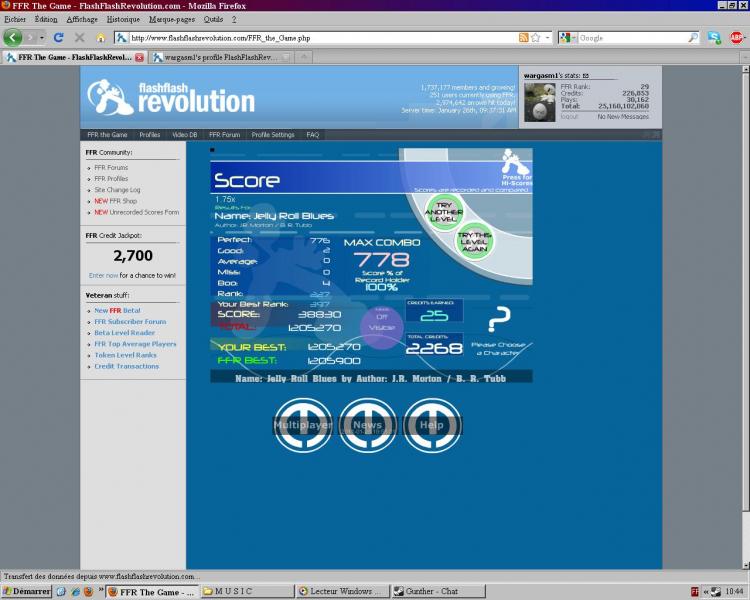Expand the address bar URL history dropdown
750x600 pixels.
546,38
